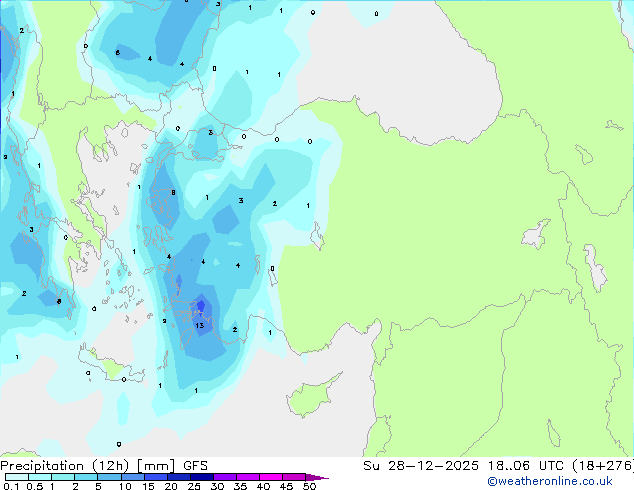Click the "10" legend scale label
Viewport: 634px width, 490px height.
click(x=125, y=486)
